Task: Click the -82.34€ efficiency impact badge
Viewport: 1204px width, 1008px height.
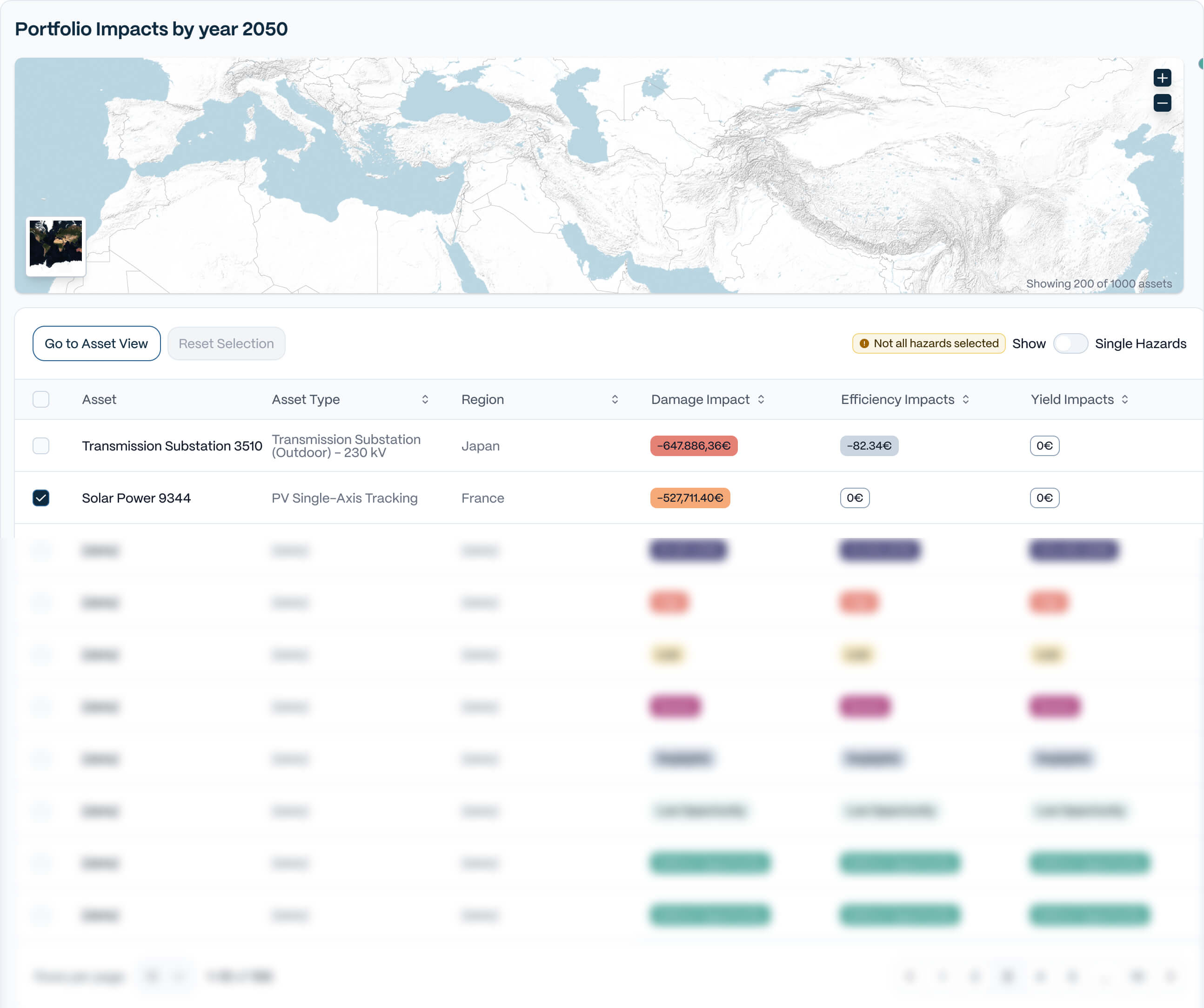Action: click(x=869, y=445)
